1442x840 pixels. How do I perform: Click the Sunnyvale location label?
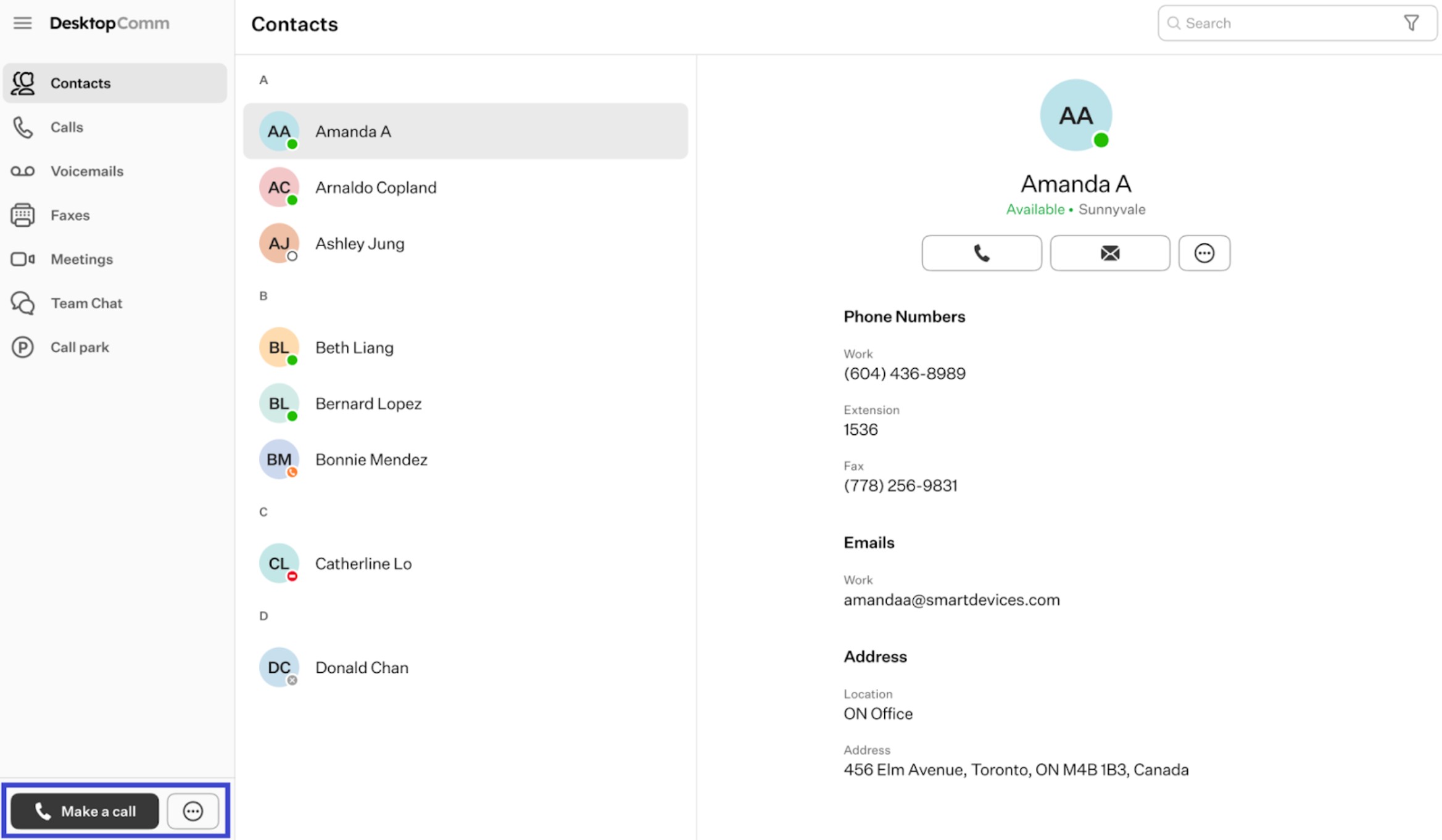1112,210
